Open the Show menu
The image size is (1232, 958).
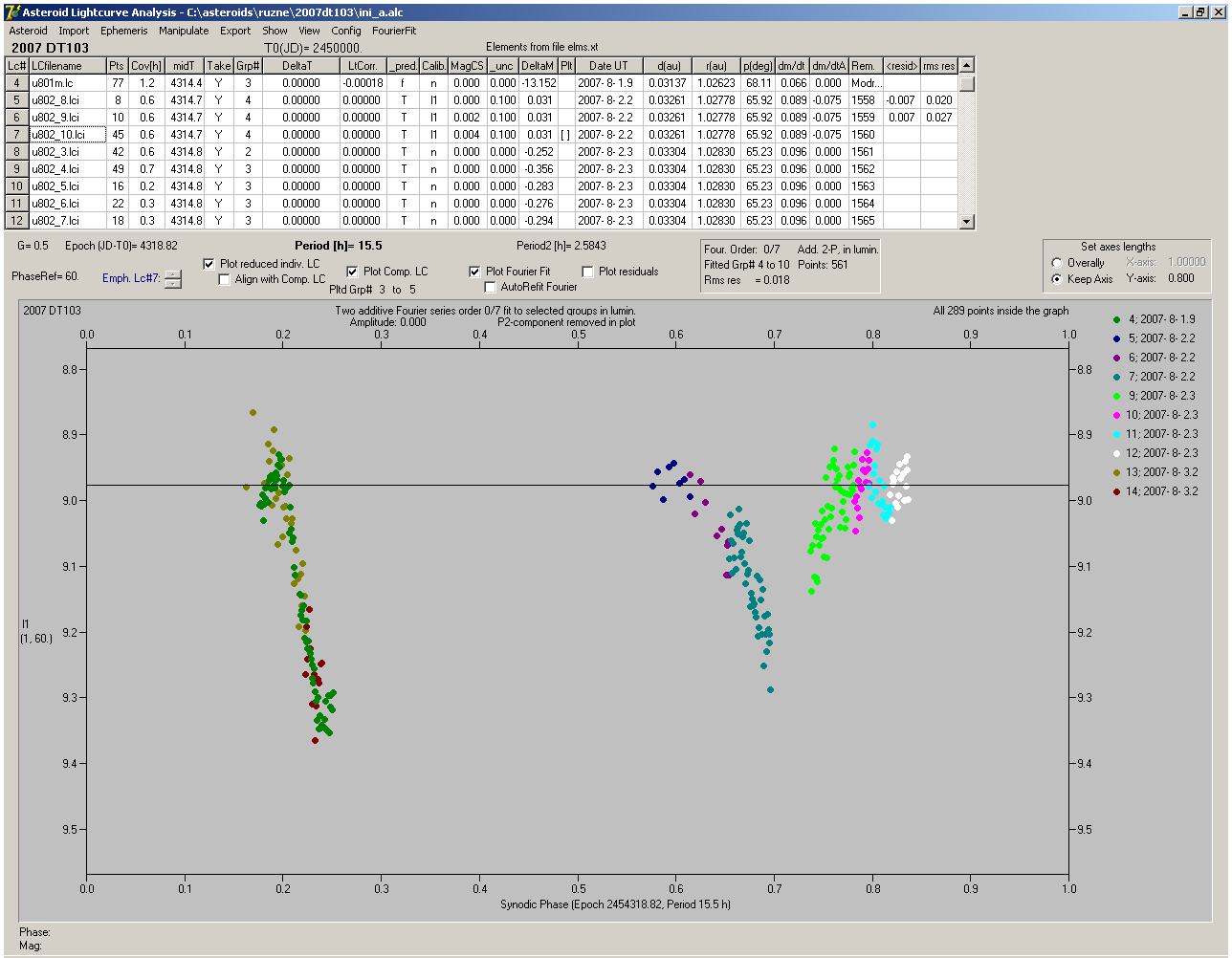click(275, 31)
